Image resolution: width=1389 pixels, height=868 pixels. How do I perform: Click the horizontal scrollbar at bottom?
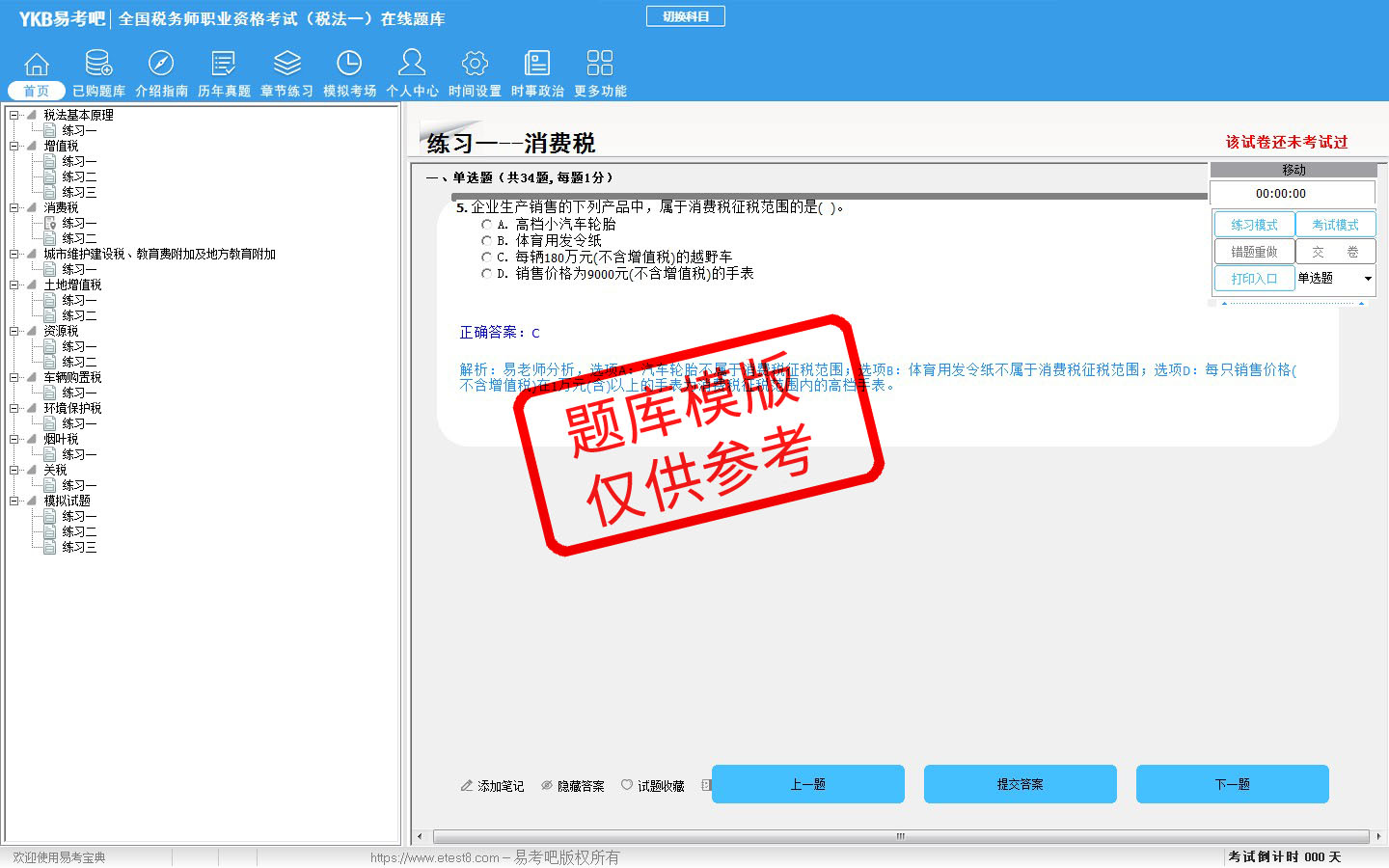pyautogui.click(x=900, y=836)
